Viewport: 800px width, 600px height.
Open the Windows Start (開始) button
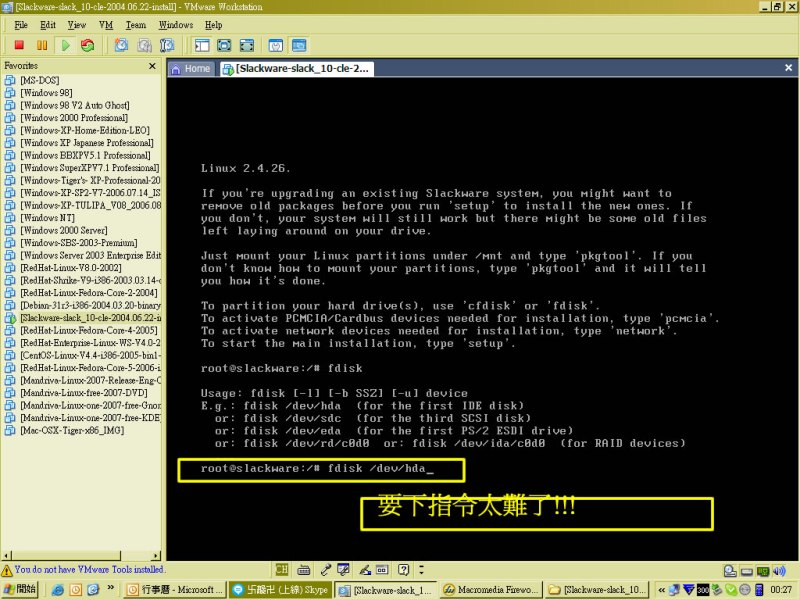pyautogui.click(x=20, y=589)
